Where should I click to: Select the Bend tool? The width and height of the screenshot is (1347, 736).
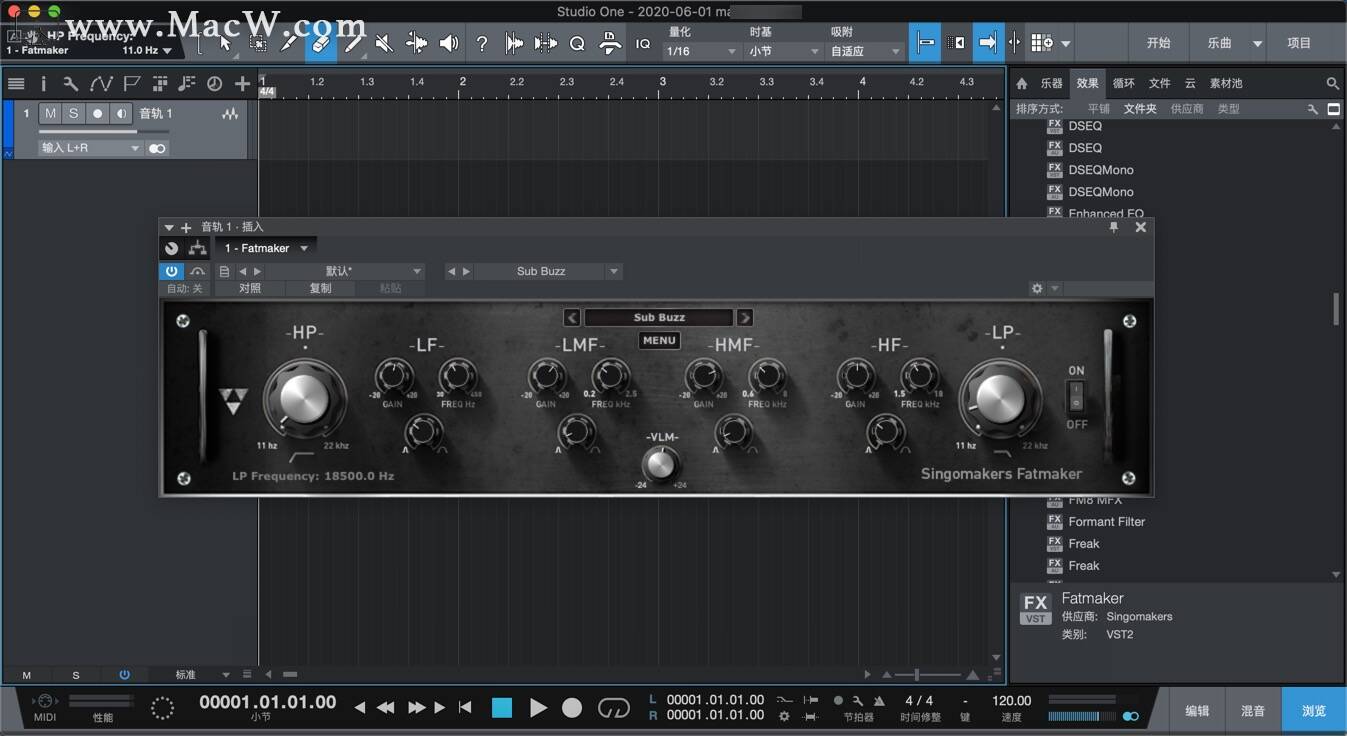(416, 43)
